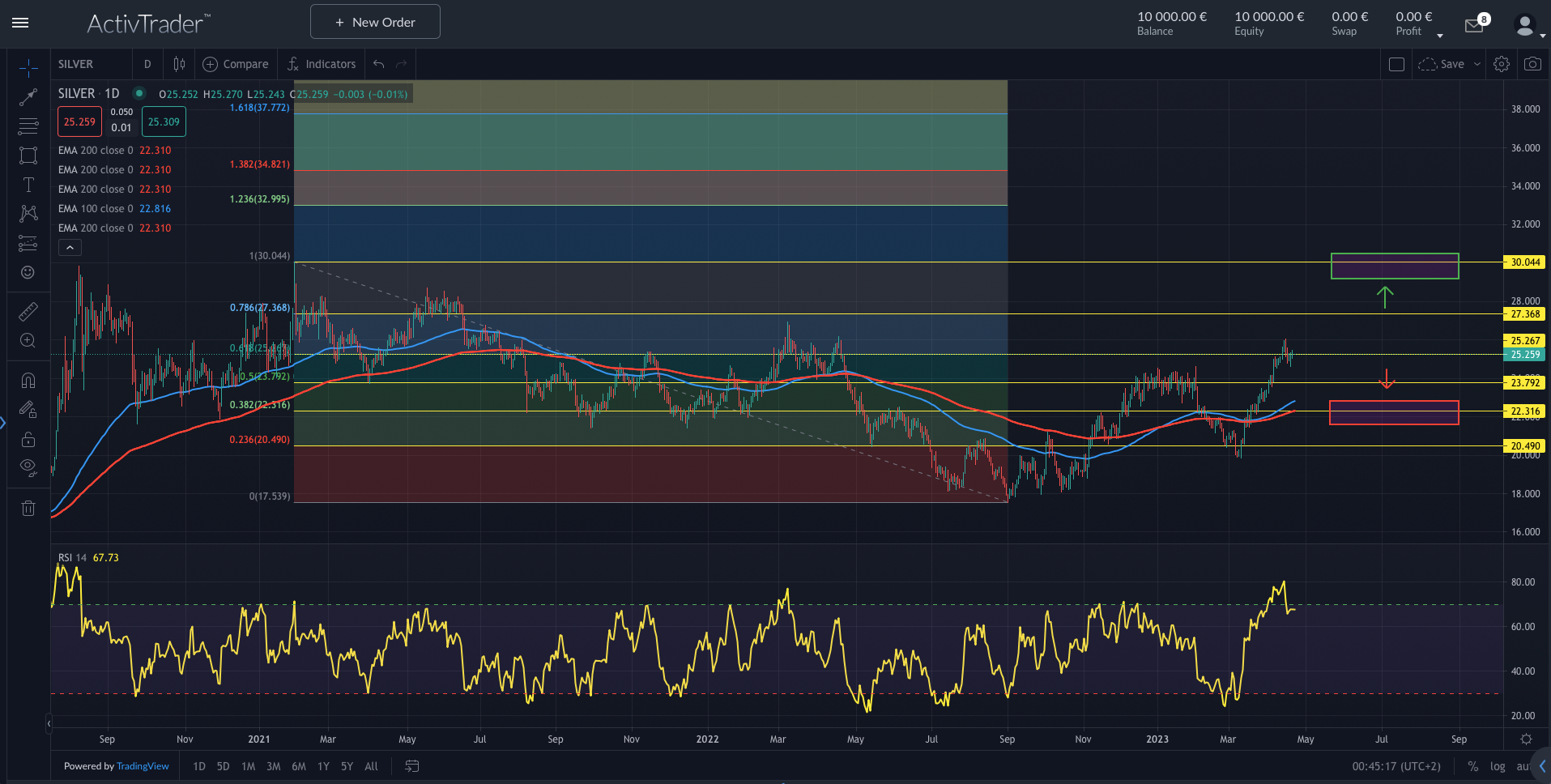Select the Text annotation tool

coord(28,185)
